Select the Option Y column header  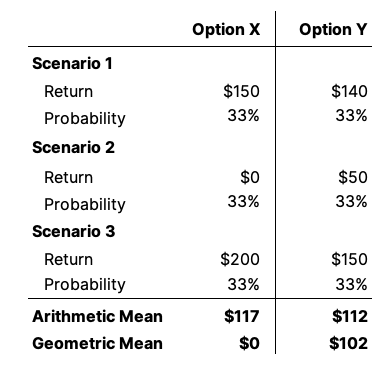333,30
